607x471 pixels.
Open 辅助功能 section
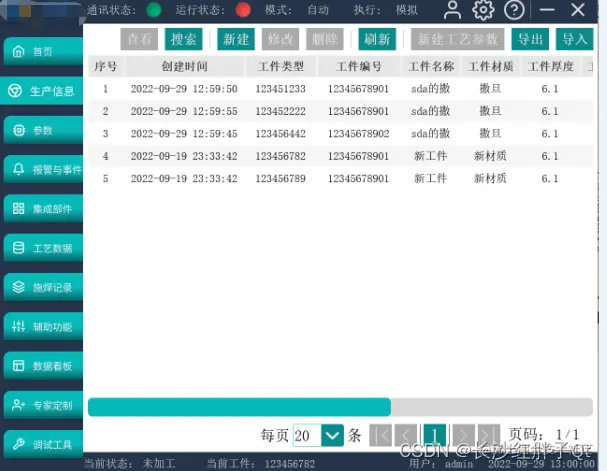43,327
